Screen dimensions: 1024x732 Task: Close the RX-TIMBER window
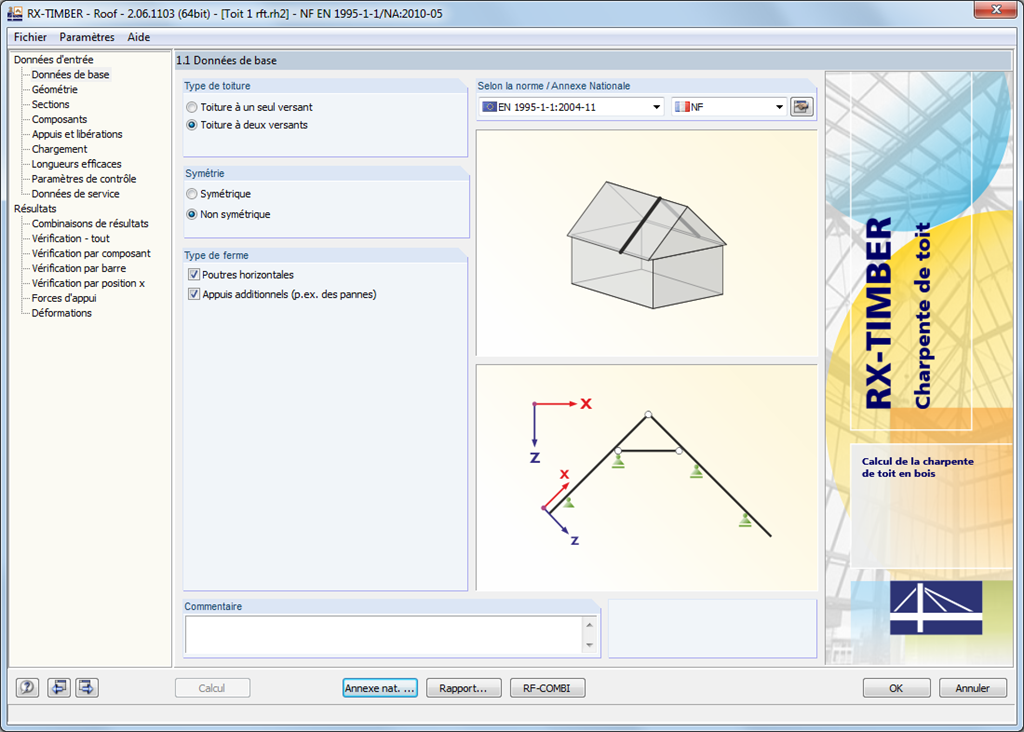click(x=997, y=9)
